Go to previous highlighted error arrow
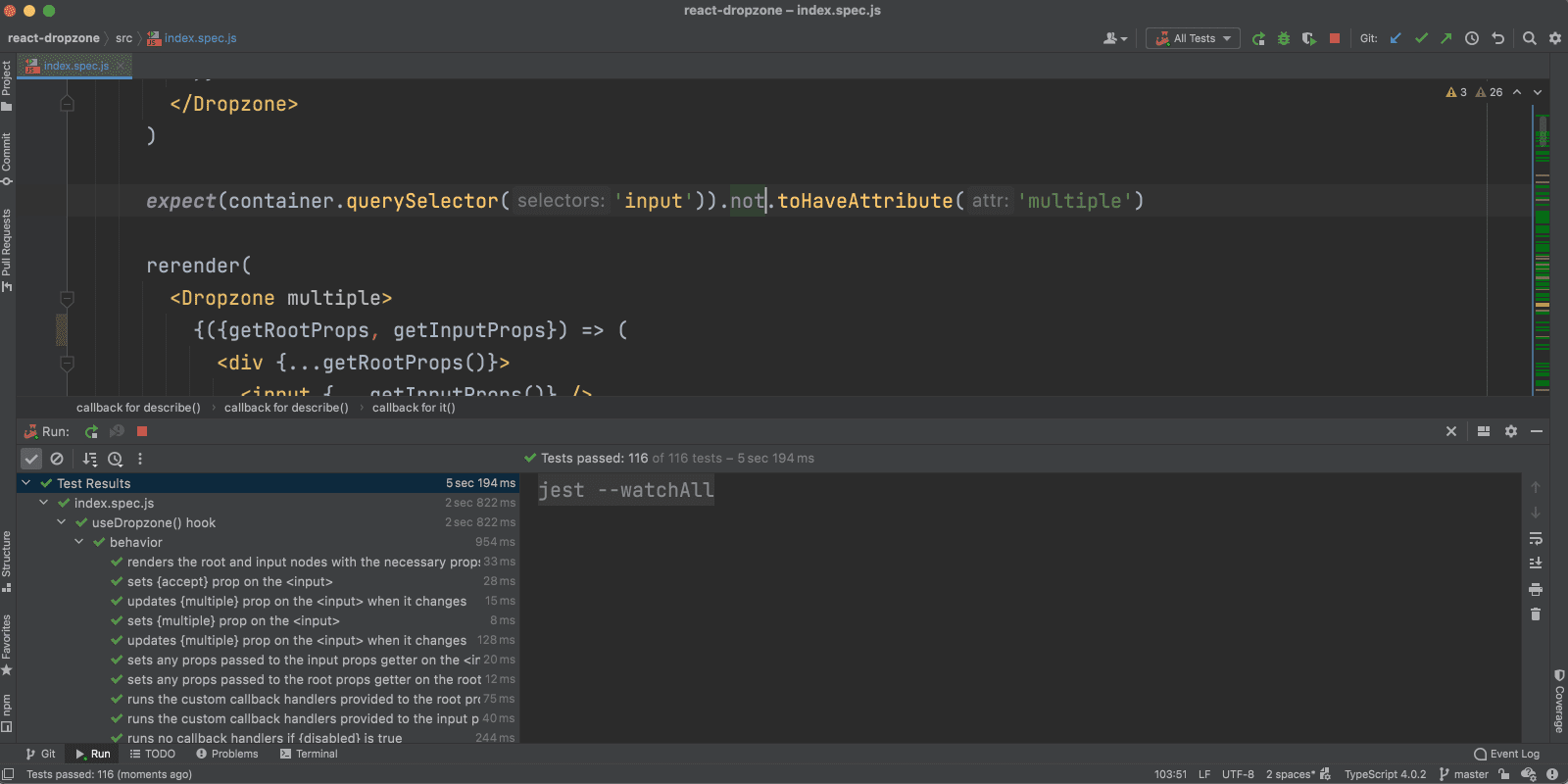This screenshot has height=784, width=1568. coord(1517,92)
